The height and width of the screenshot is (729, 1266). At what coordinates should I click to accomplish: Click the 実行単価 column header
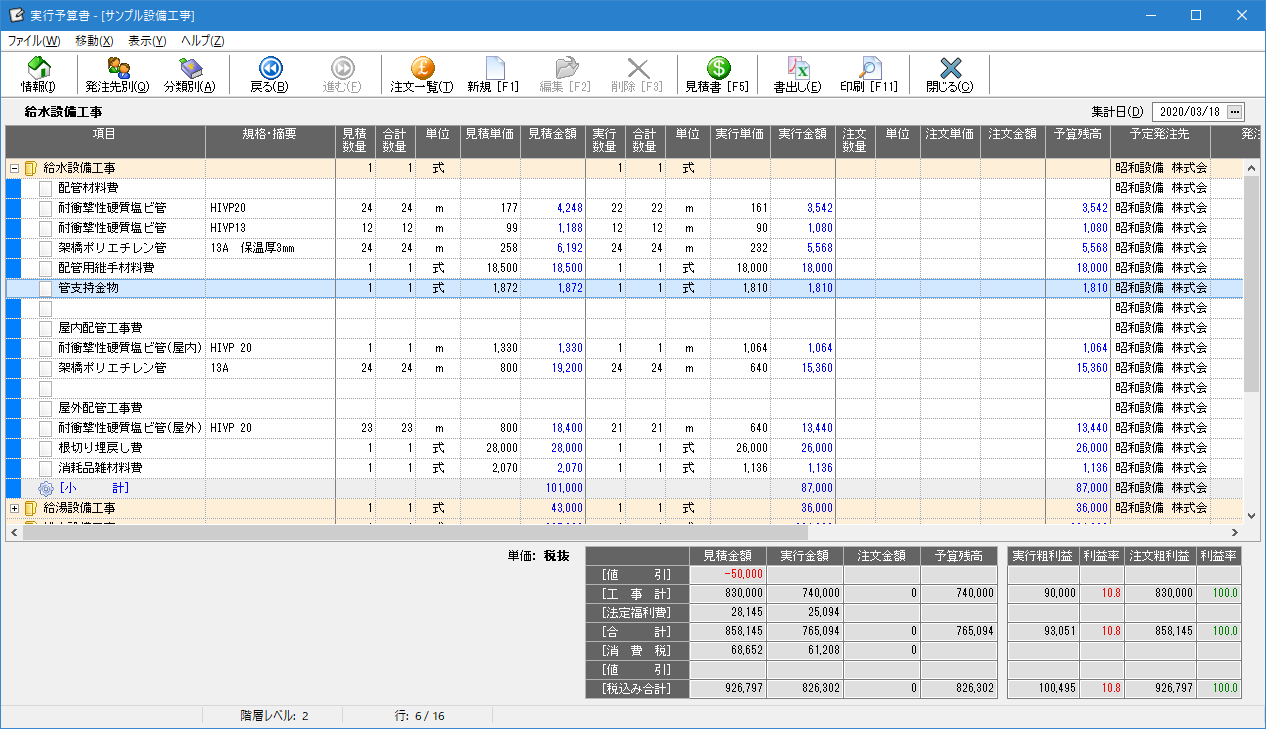pos(740,141)
